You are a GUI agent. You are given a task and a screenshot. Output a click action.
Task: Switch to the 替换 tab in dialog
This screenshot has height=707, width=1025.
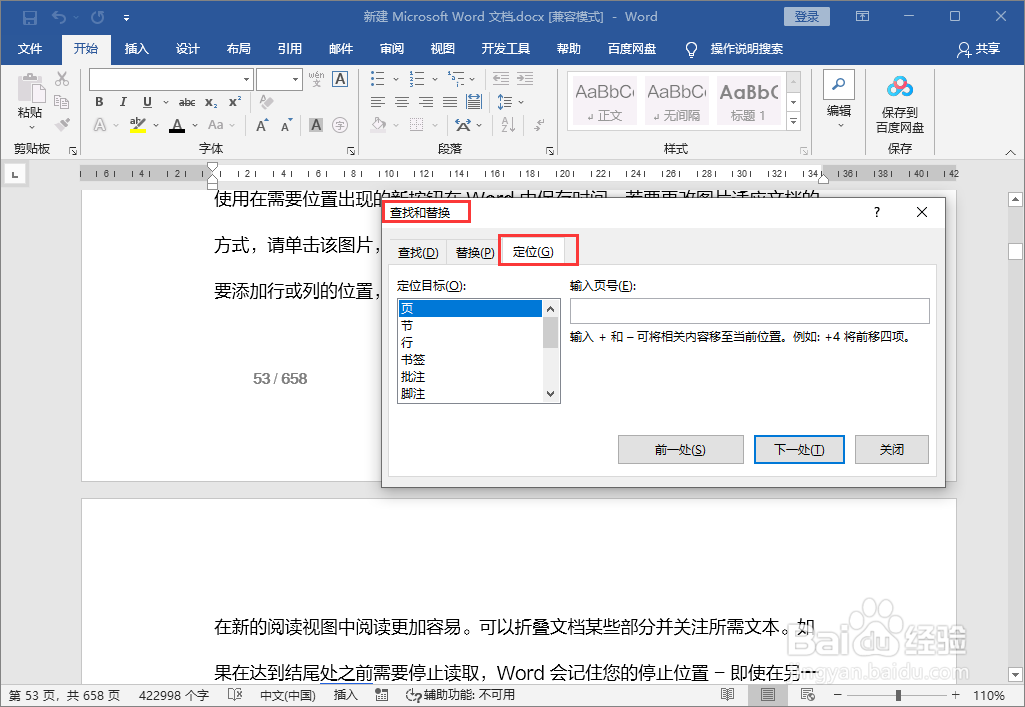point(472,250)
